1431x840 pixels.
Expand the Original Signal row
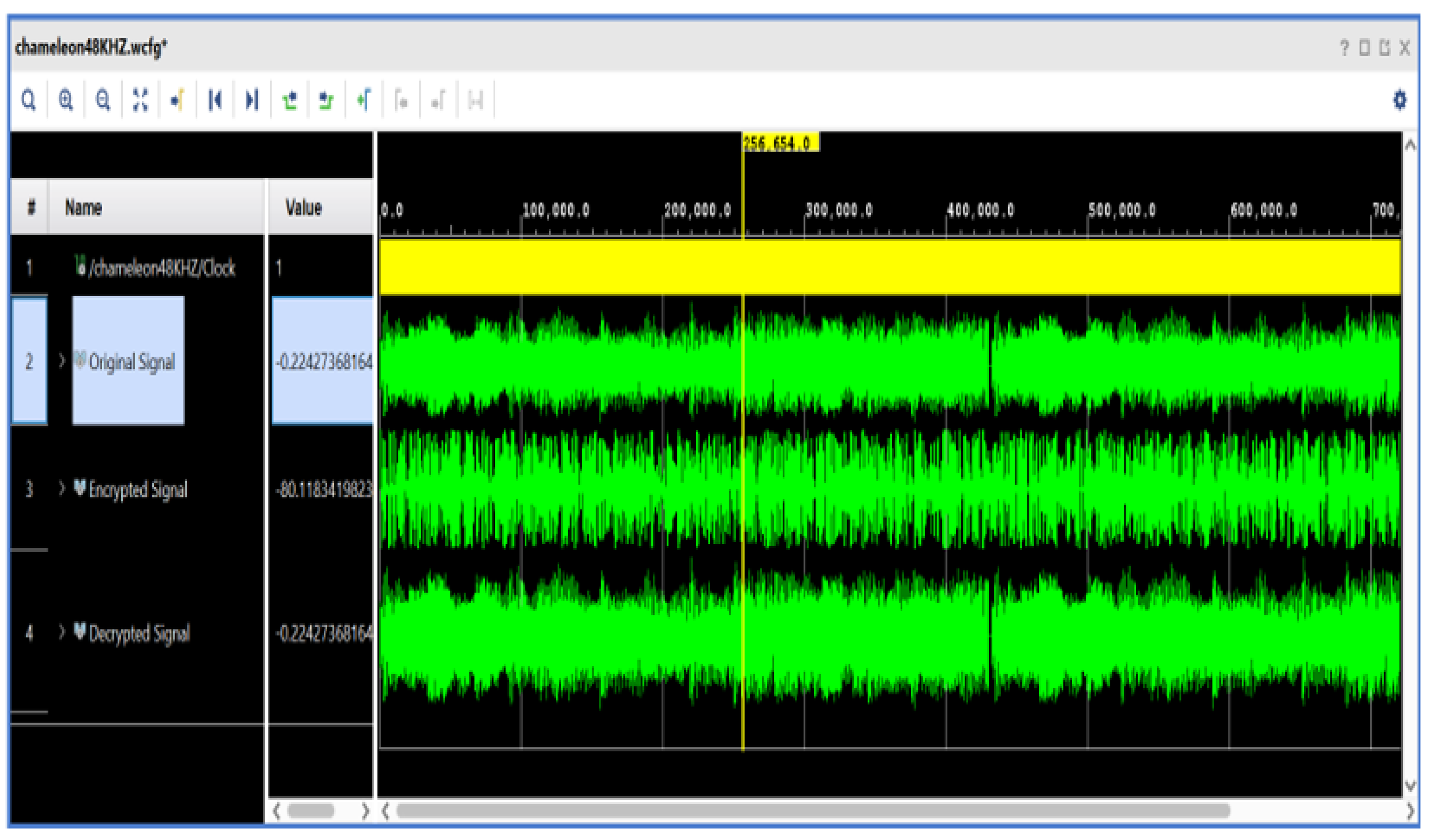[62, 361]
